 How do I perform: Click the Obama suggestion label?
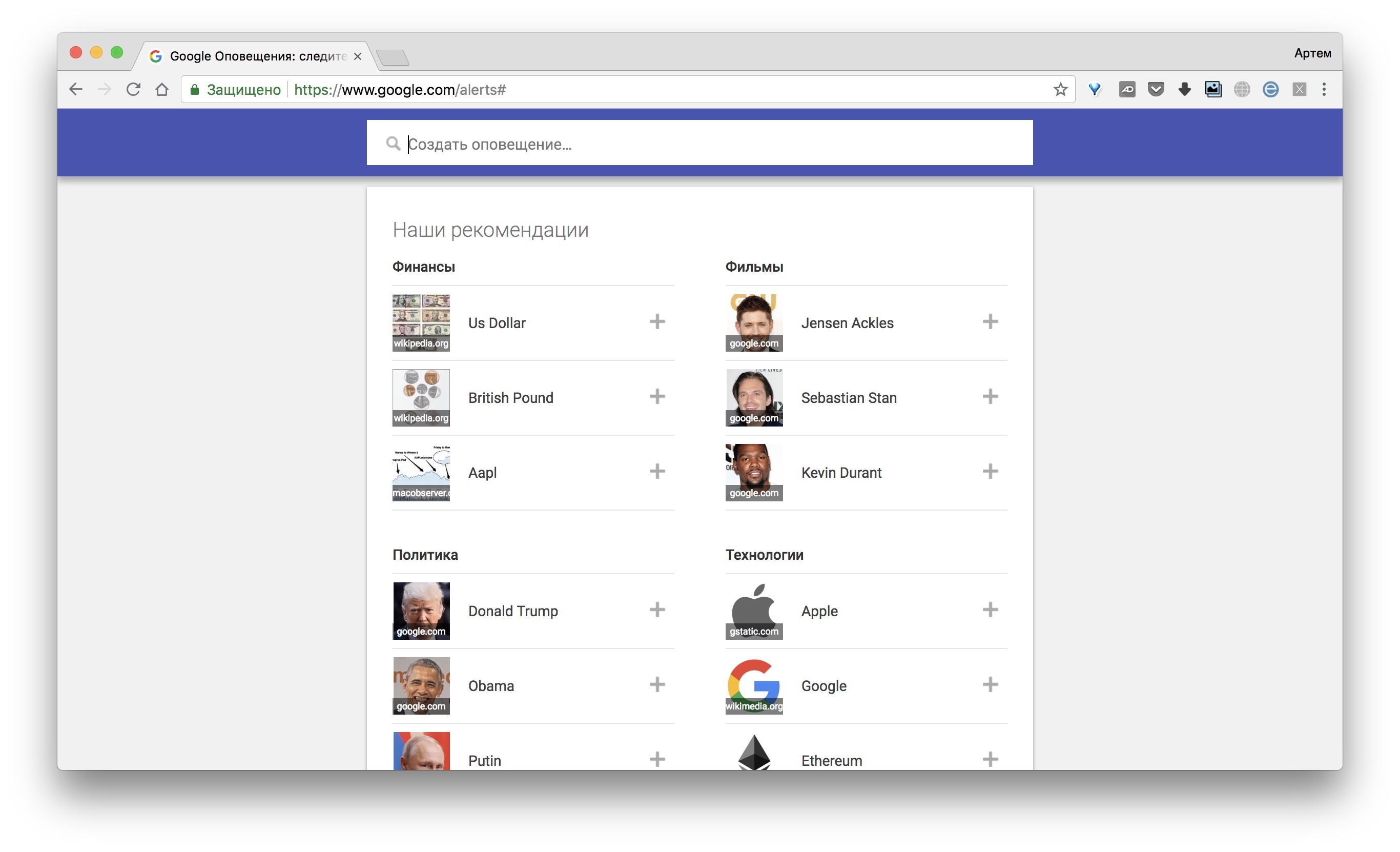(x=491, y=685)
